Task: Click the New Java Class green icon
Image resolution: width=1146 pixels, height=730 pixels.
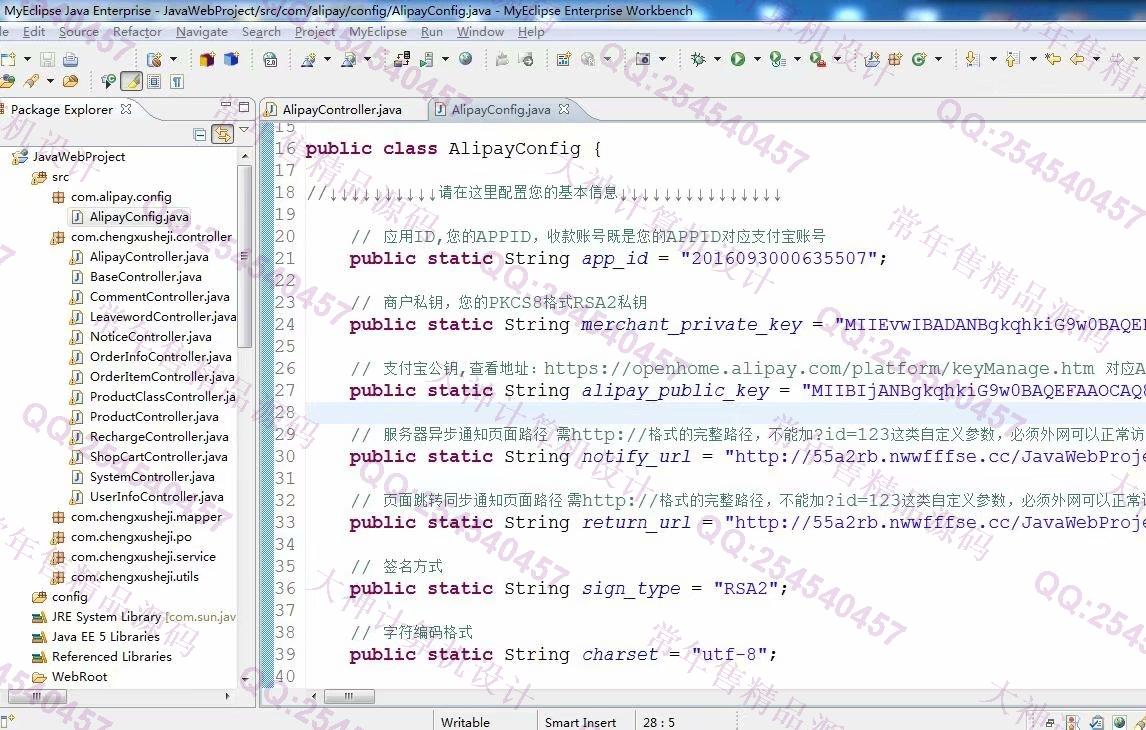Action: click(x=919, y=59)
